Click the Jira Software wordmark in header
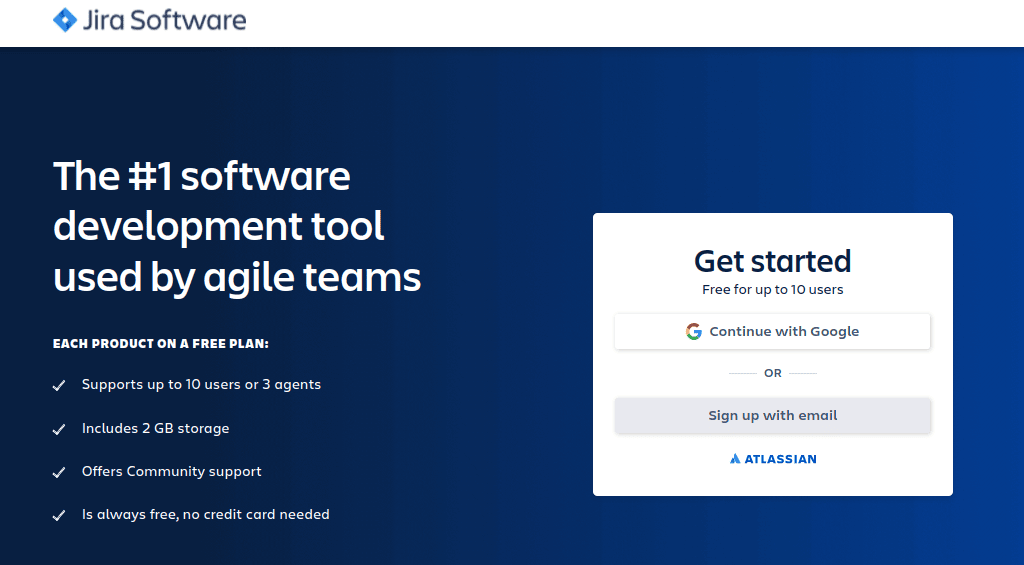1024x565 pixels. (165, 20)
